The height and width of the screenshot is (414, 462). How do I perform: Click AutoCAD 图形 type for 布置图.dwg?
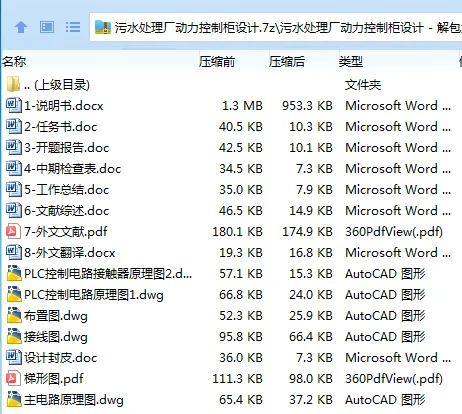pyautogui.click(x=385, y=316)
